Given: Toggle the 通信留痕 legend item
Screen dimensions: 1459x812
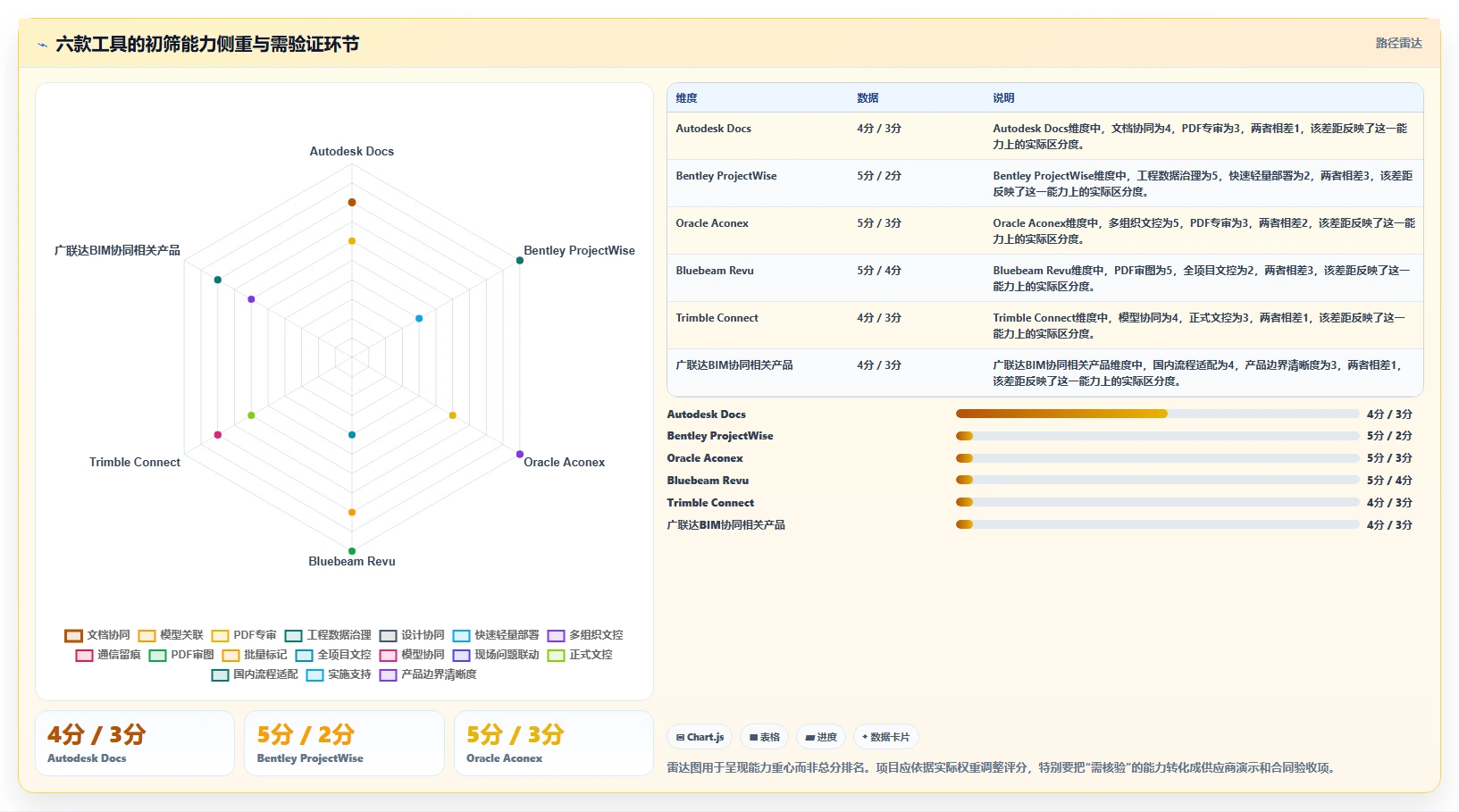Looking at the screenshot, I should 108,655.
